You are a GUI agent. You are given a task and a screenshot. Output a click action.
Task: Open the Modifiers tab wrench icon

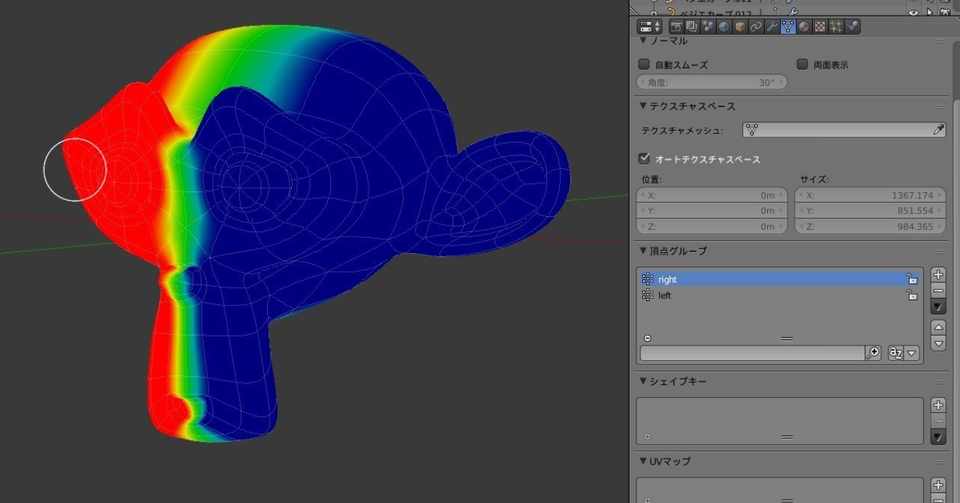(772, 26)
